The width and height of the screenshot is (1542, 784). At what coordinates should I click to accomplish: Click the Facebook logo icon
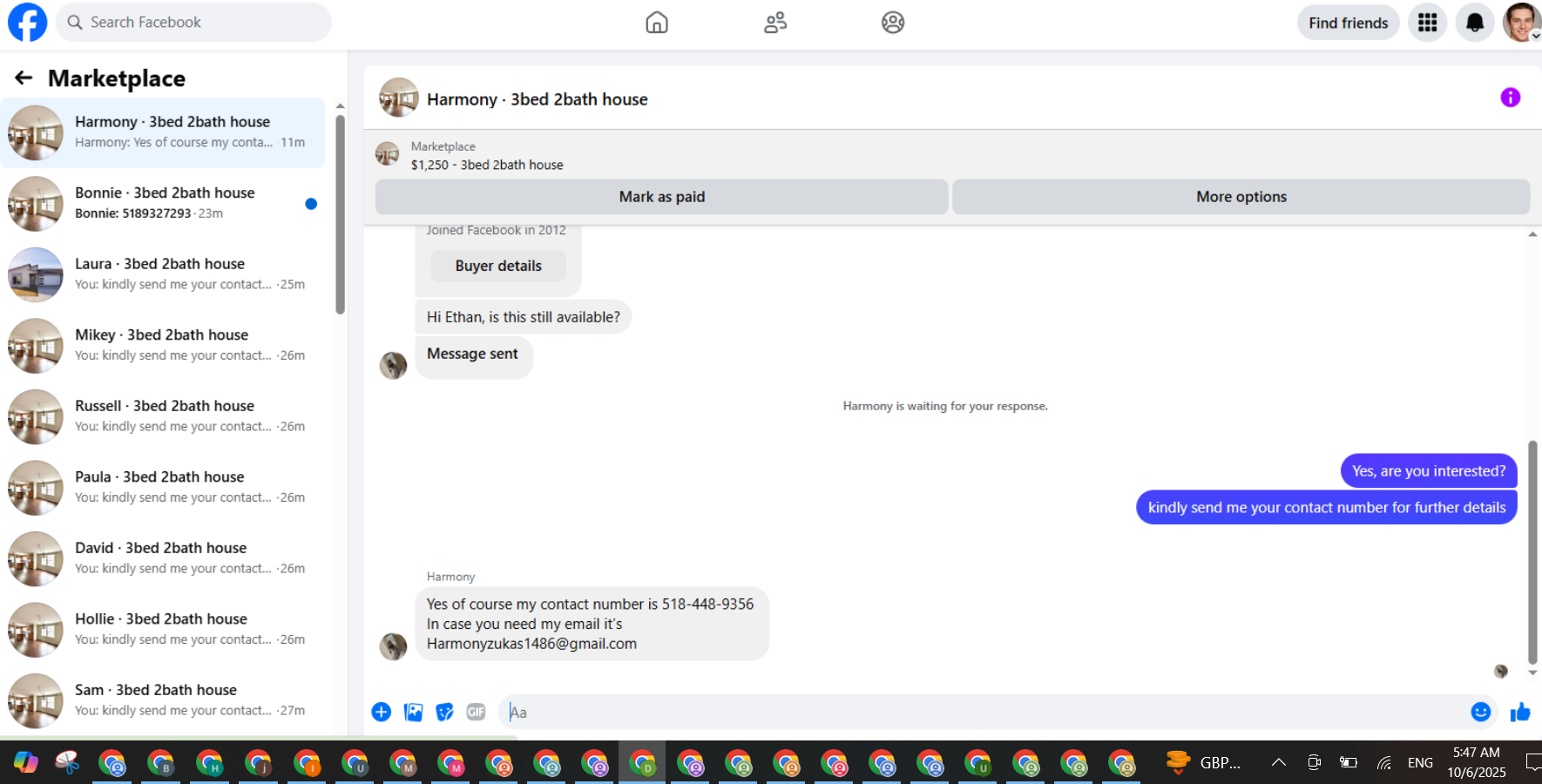pos(27,22)
